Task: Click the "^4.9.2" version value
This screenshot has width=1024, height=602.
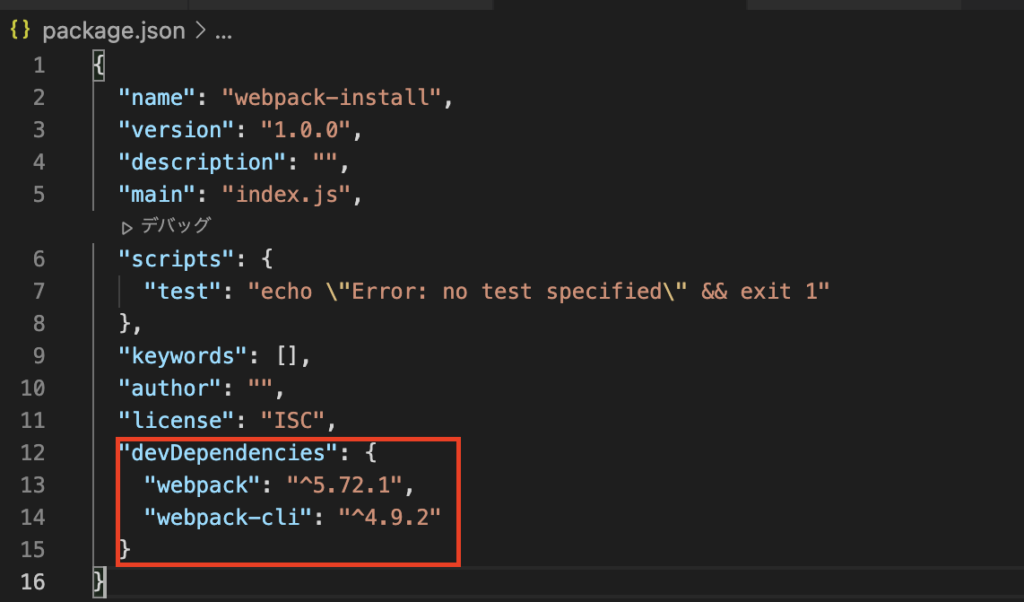Action: click(390, 518)
